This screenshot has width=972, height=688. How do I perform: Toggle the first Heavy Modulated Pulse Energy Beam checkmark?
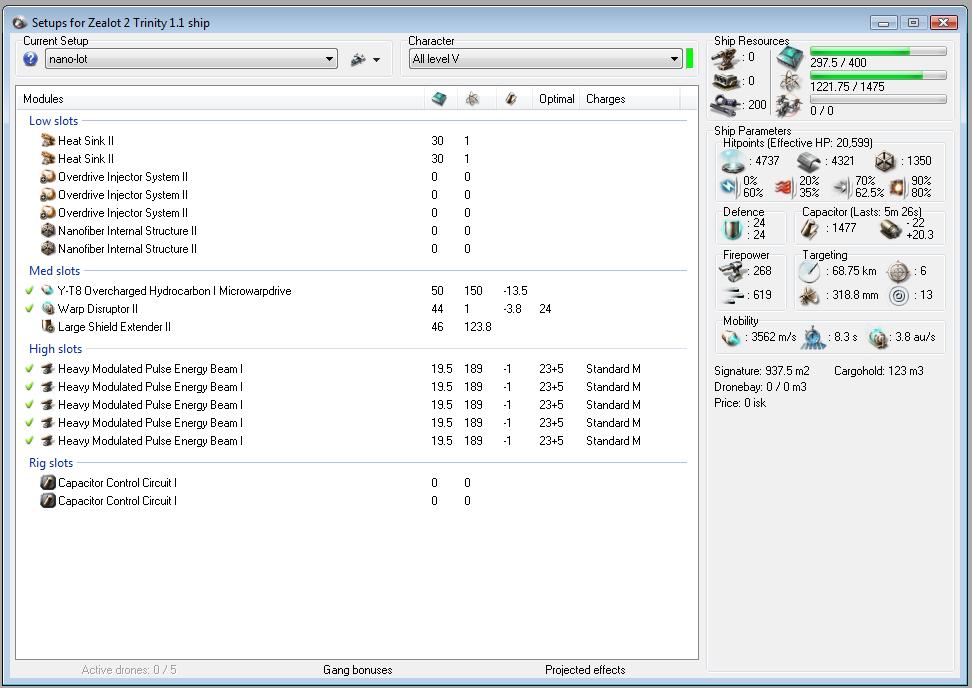point(29,369)
